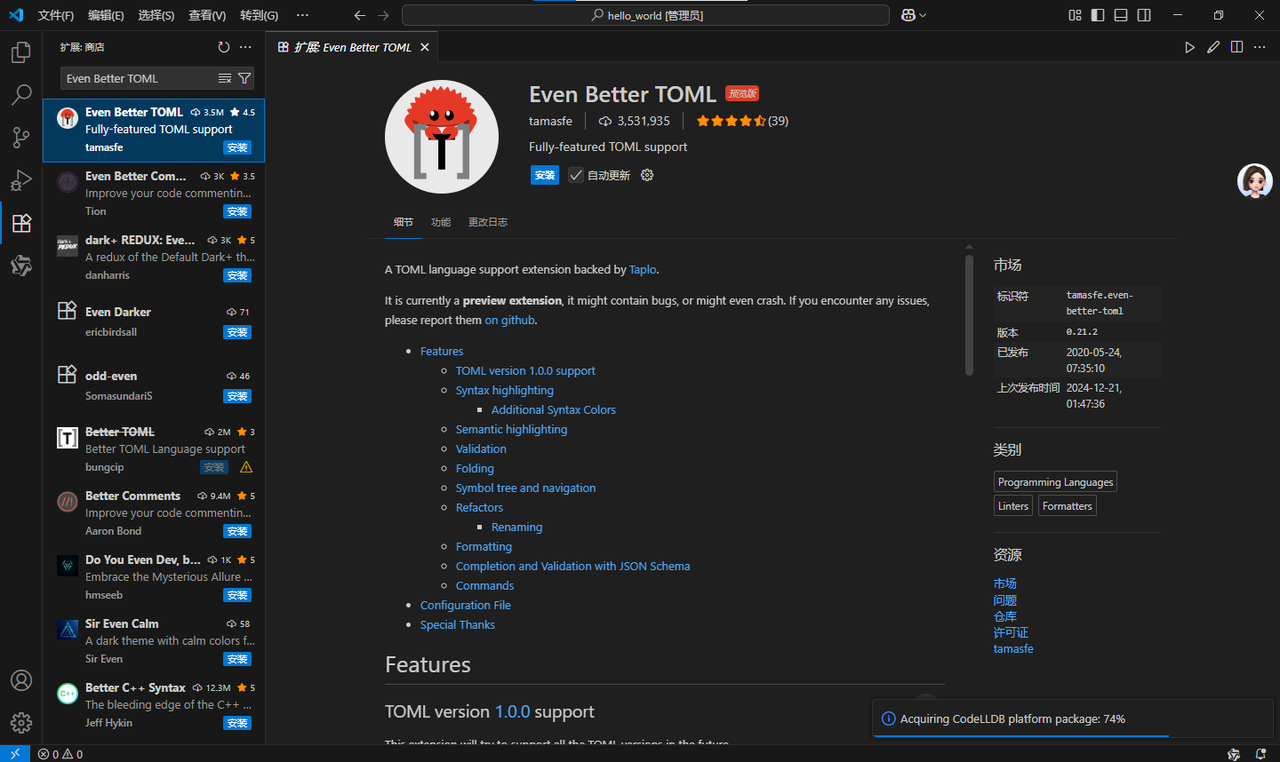Open the File menu
This screenshot has width=1280, height=762.
click(56, 15)
